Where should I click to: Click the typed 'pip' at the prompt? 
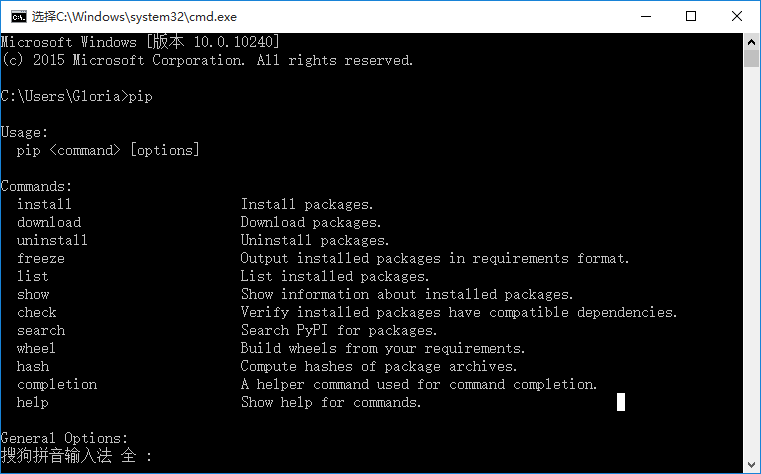pyautogui.click(x=141, y=97)
